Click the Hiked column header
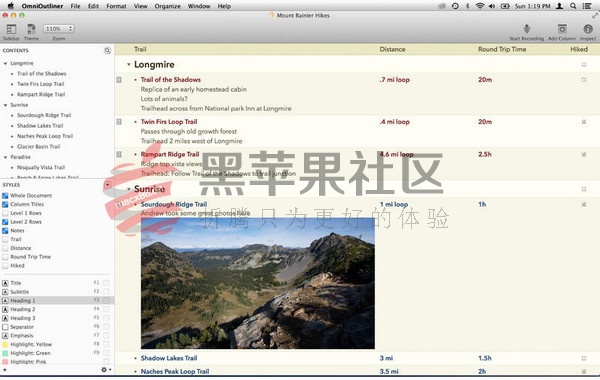The width and height of the screenshot is (600, 380). (579, 49)
